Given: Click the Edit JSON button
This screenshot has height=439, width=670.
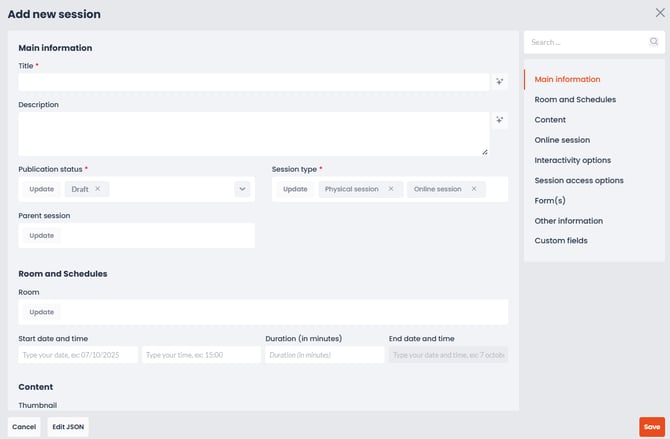Looking at the screenshot, I should [68, 426].
